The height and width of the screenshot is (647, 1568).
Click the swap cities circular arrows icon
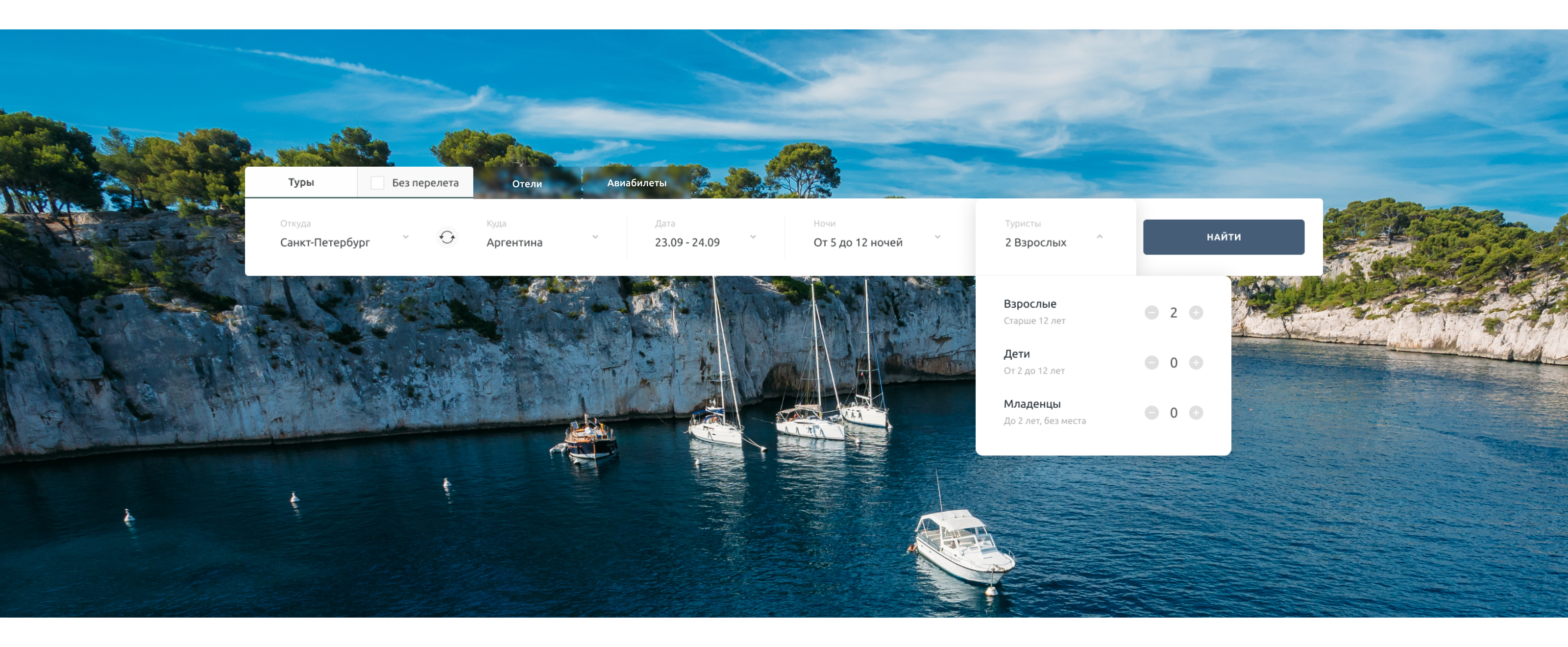447,237
